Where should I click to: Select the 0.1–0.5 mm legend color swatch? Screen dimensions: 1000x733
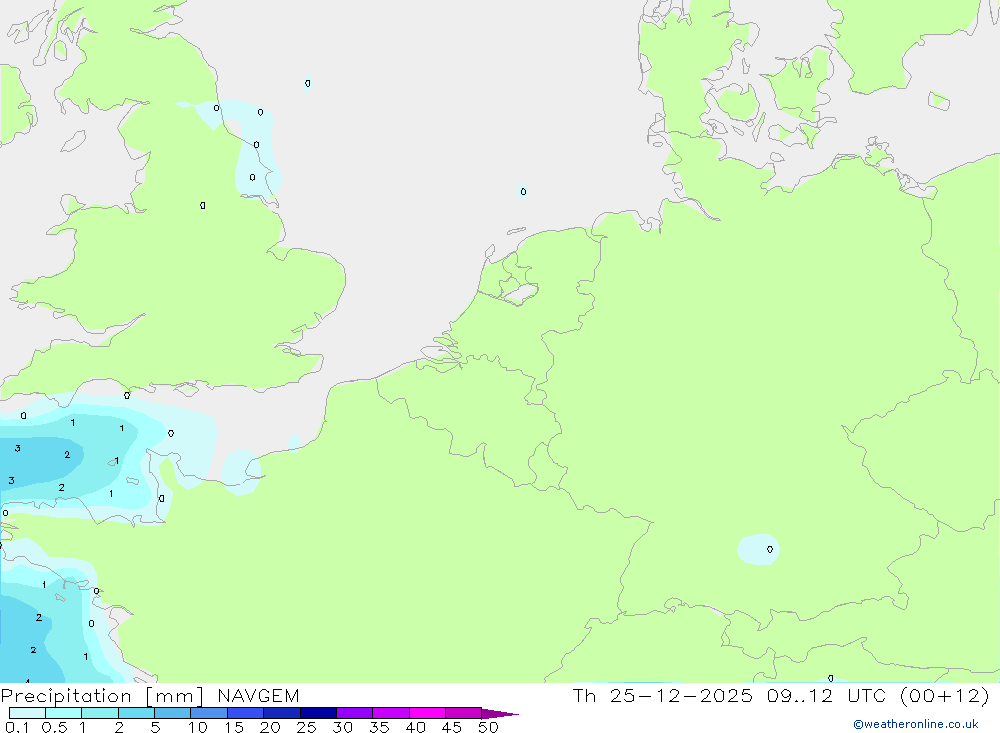[27, 713]
